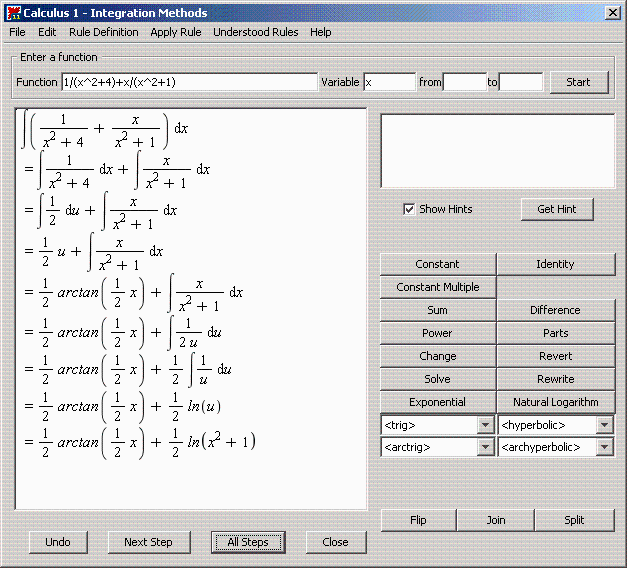The height and width of the screenshot is (568, 627).
Task: Click the Start button
Action: coord(578,82)
